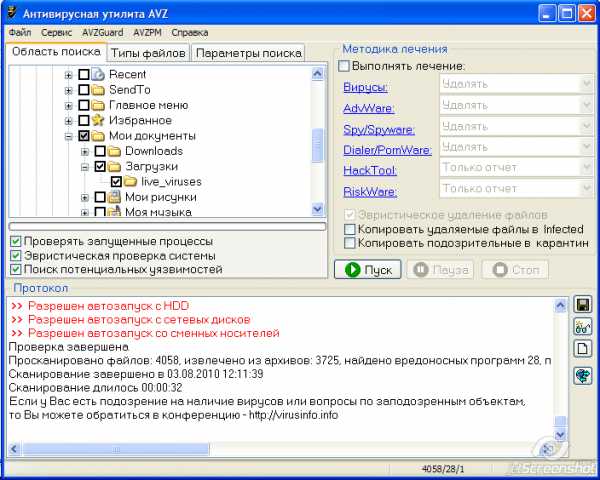The width and height of the screenshot is (600, 480).
Task: Toggle Поиск потенциальных уязвимостей checkbox
Action: pyautogui.click(x=15, y=269)
